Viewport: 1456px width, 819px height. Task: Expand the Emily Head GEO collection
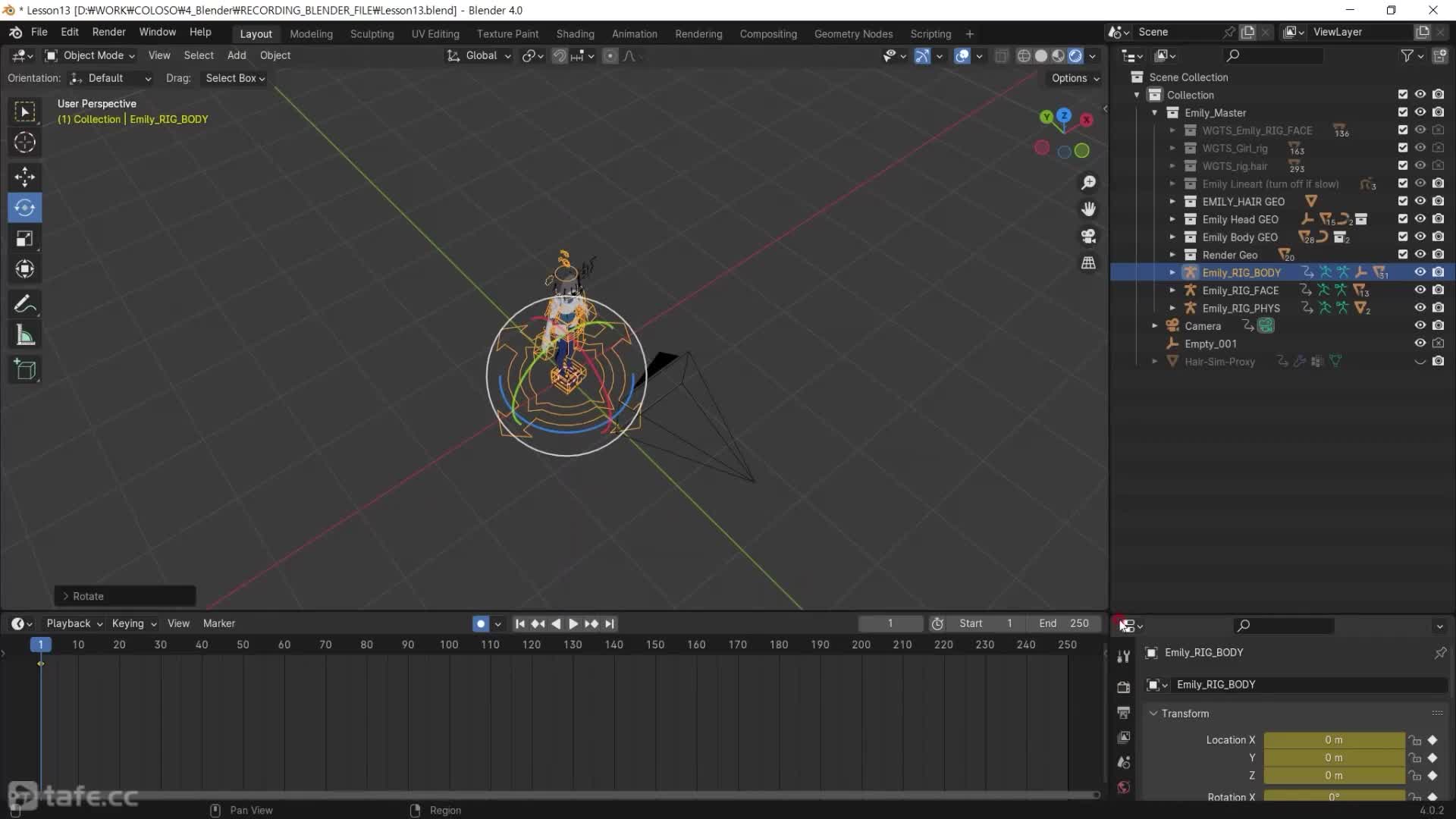(1172, 219)
